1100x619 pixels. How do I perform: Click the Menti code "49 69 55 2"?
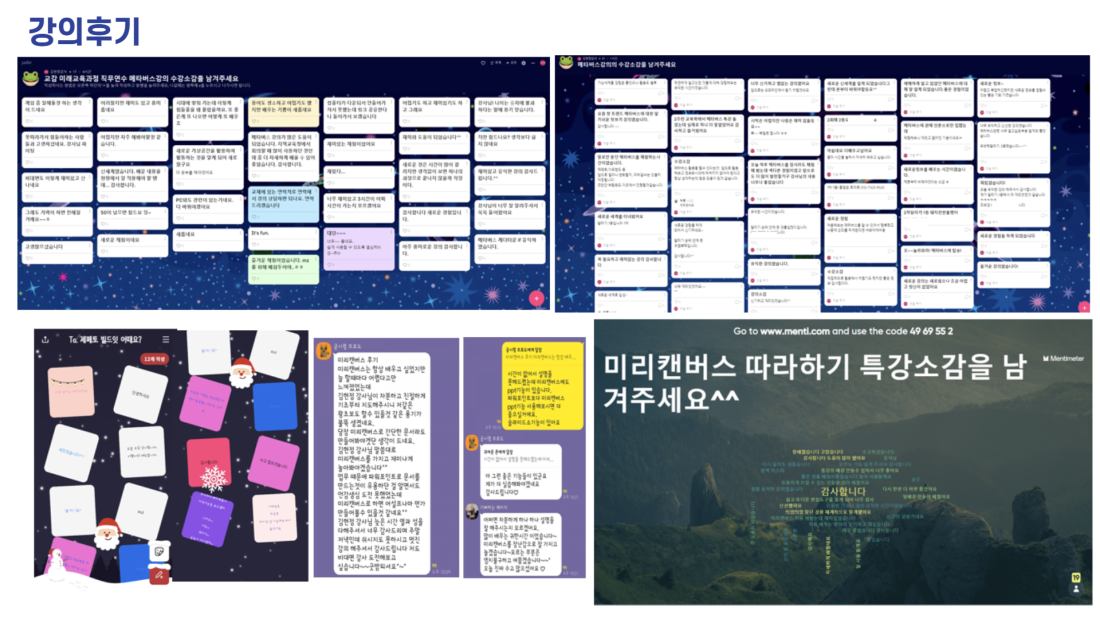click(x=932, y=331)
